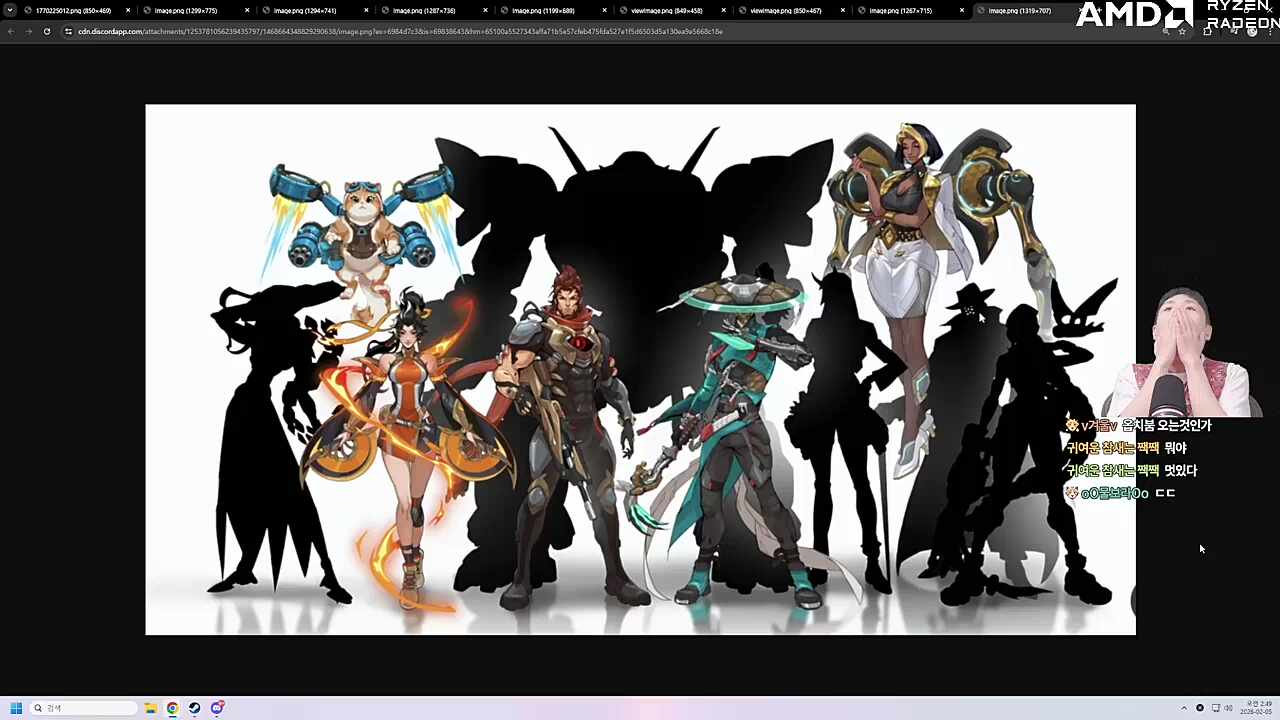Open Discord from the taskbar
1280x720 pixels.
(217, 708)
